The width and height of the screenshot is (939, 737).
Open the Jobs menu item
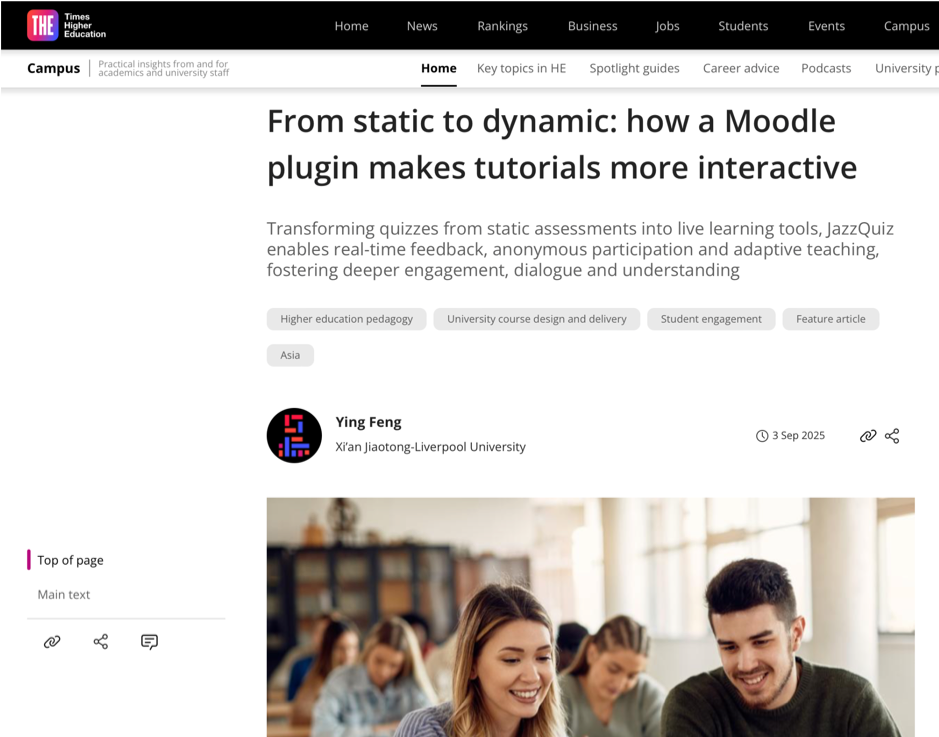pyautogui.click(x=667, y=26)
